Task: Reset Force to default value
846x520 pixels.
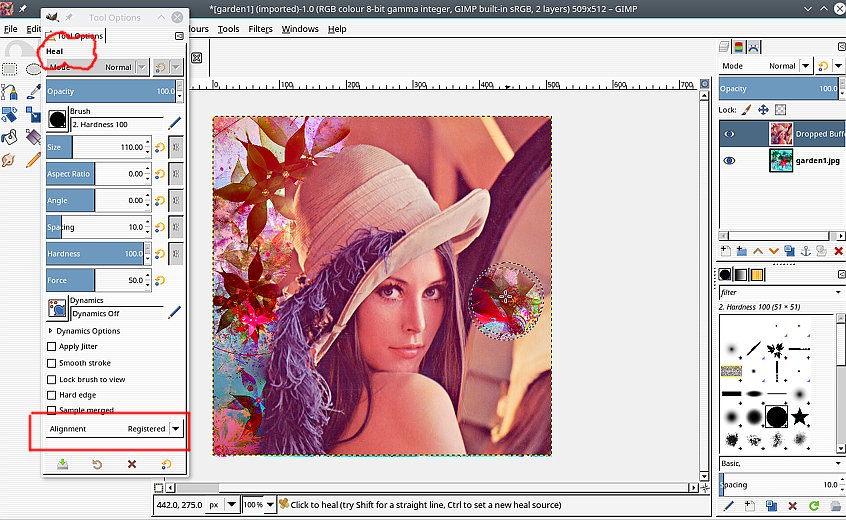Action: (160, 280)
